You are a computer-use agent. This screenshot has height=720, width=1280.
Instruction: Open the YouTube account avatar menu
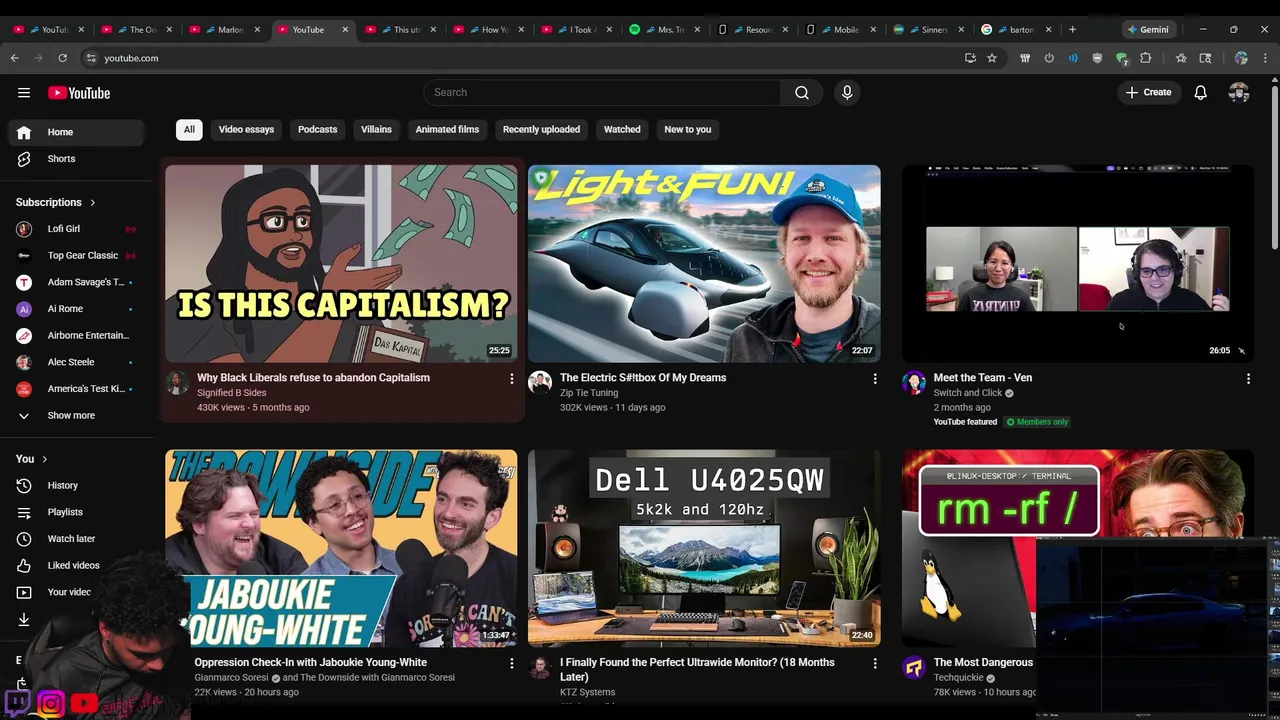point(1239,92)
